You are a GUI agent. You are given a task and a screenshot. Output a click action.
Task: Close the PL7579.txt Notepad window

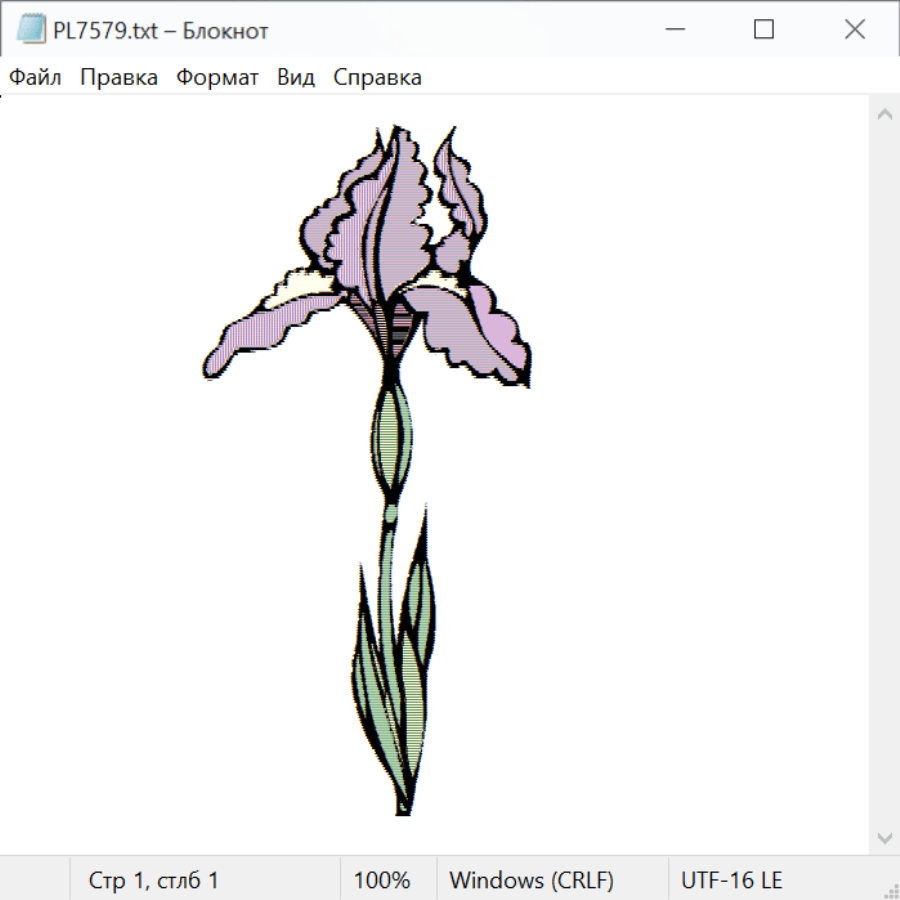(x=855, y=30)
